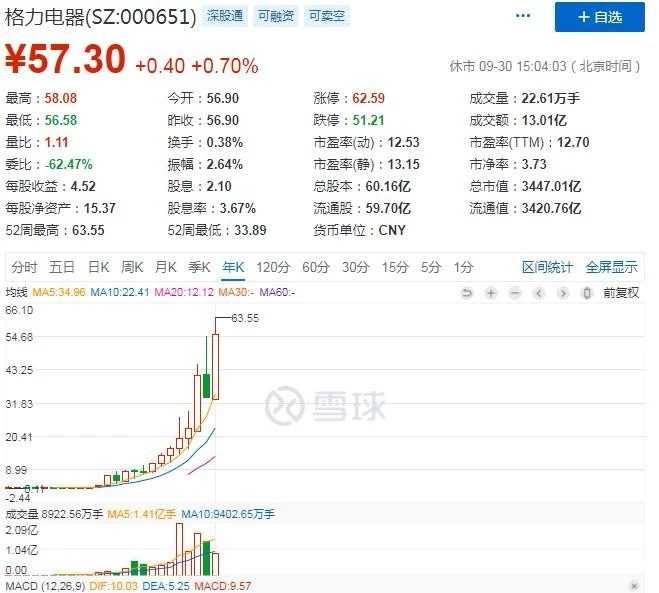The width and height of the screenshot is (659, 593).
Task: Switch to the 120分 chart tab
Action: tap(273, 267)
